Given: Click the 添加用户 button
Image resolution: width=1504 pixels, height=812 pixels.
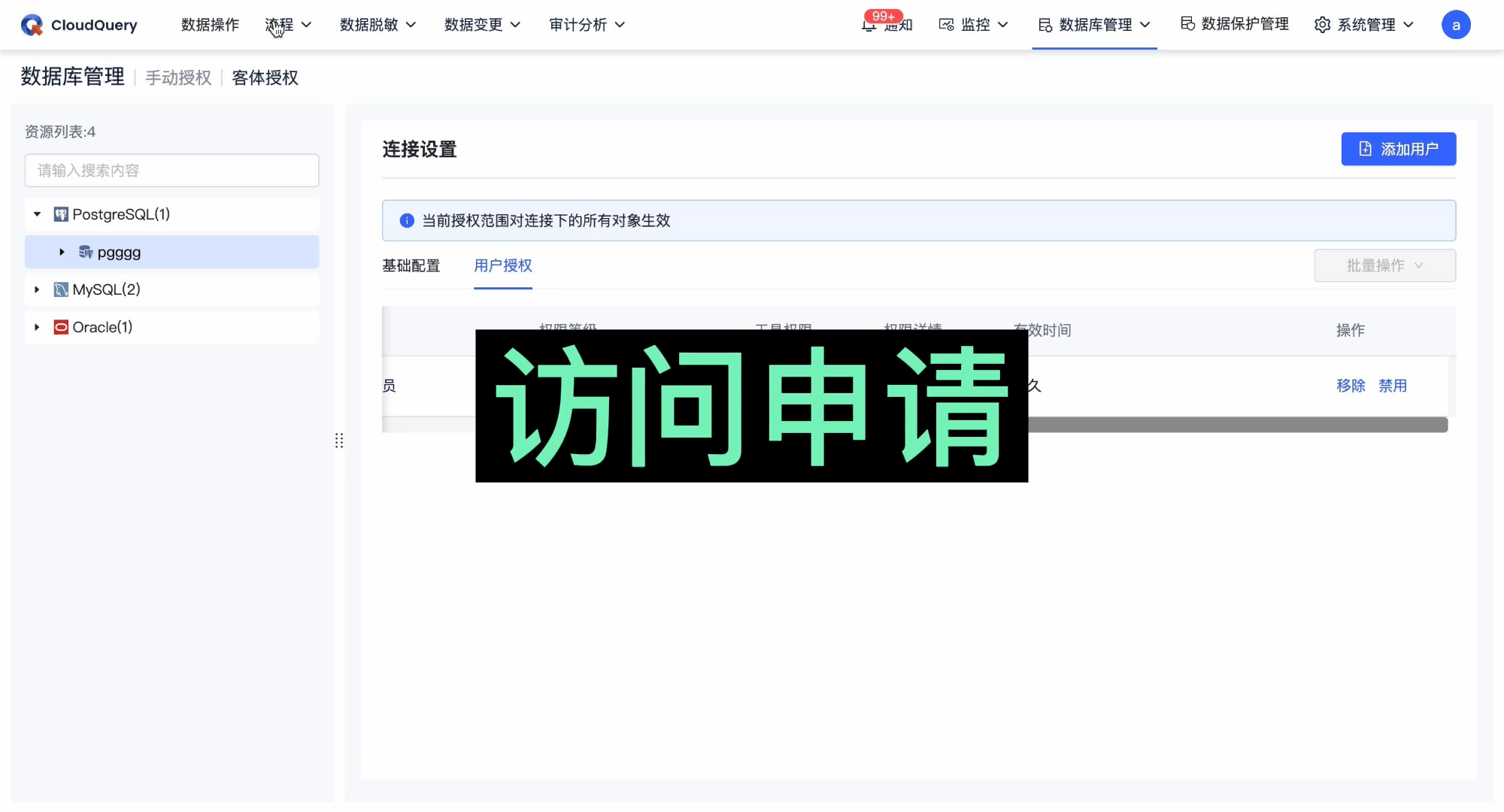Looking at the screenshot, I should (1399, 149).
